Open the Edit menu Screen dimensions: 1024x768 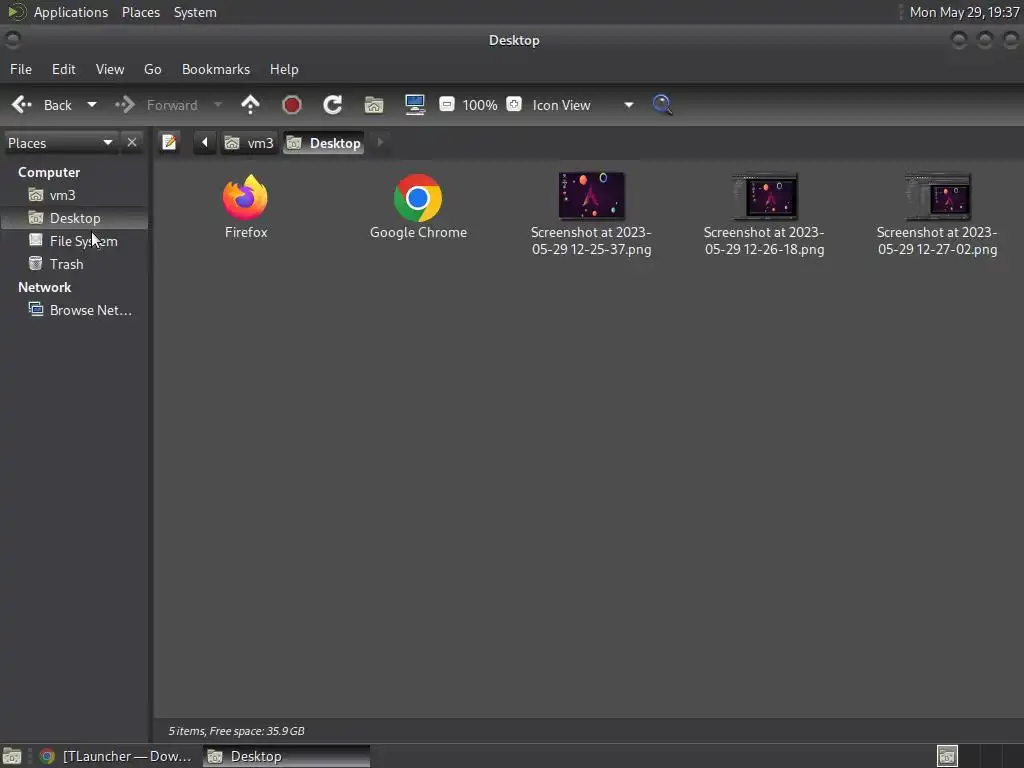(x=64, y=69)
